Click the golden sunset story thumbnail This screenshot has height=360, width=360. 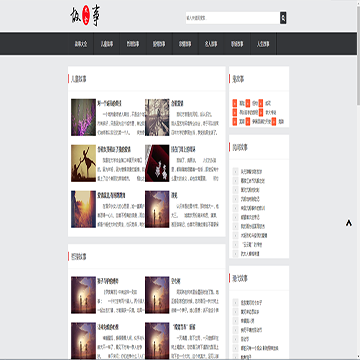coord(83,209)
